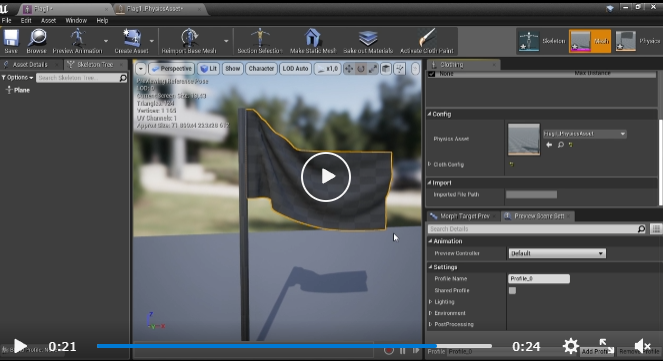Reset Cloth Config with yellow arrow
The height and width of the screenshot is (361, 663).
pos(512,164)
